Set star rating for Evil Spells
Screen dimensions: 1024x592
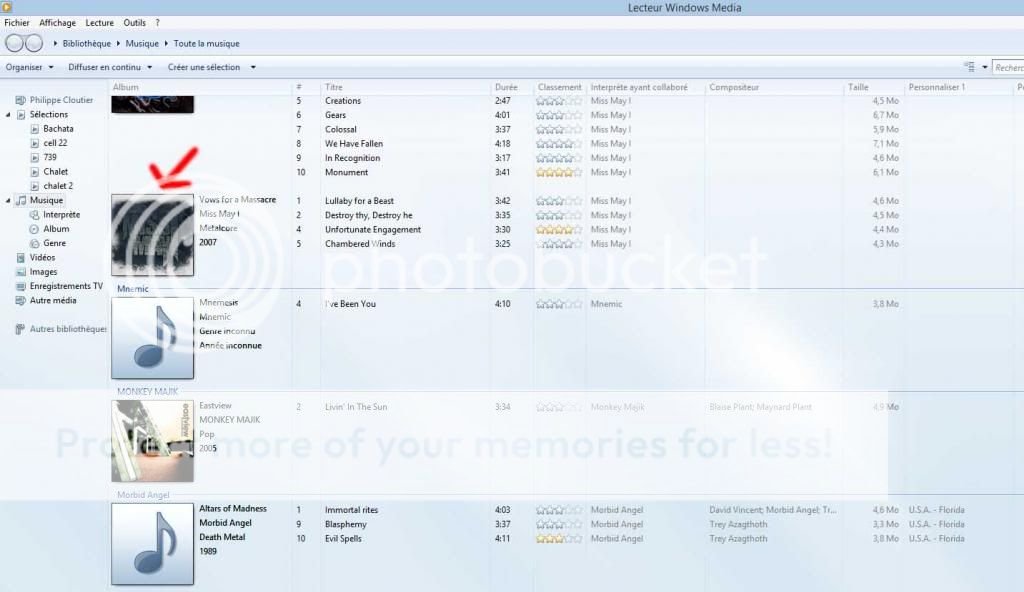click(558, 539)
